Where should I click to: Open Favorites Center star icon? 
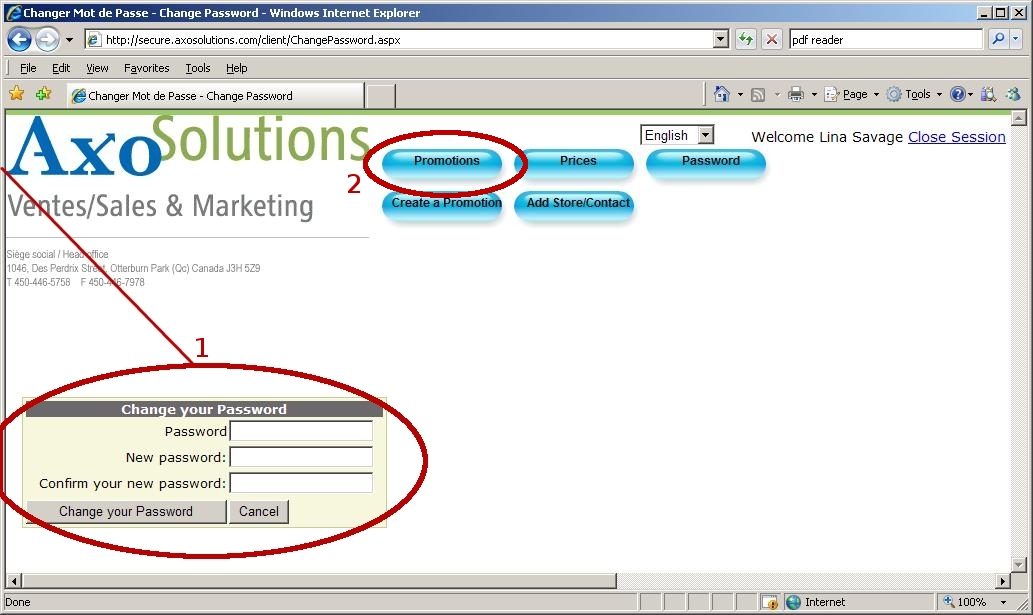click(x=17, y=94)
